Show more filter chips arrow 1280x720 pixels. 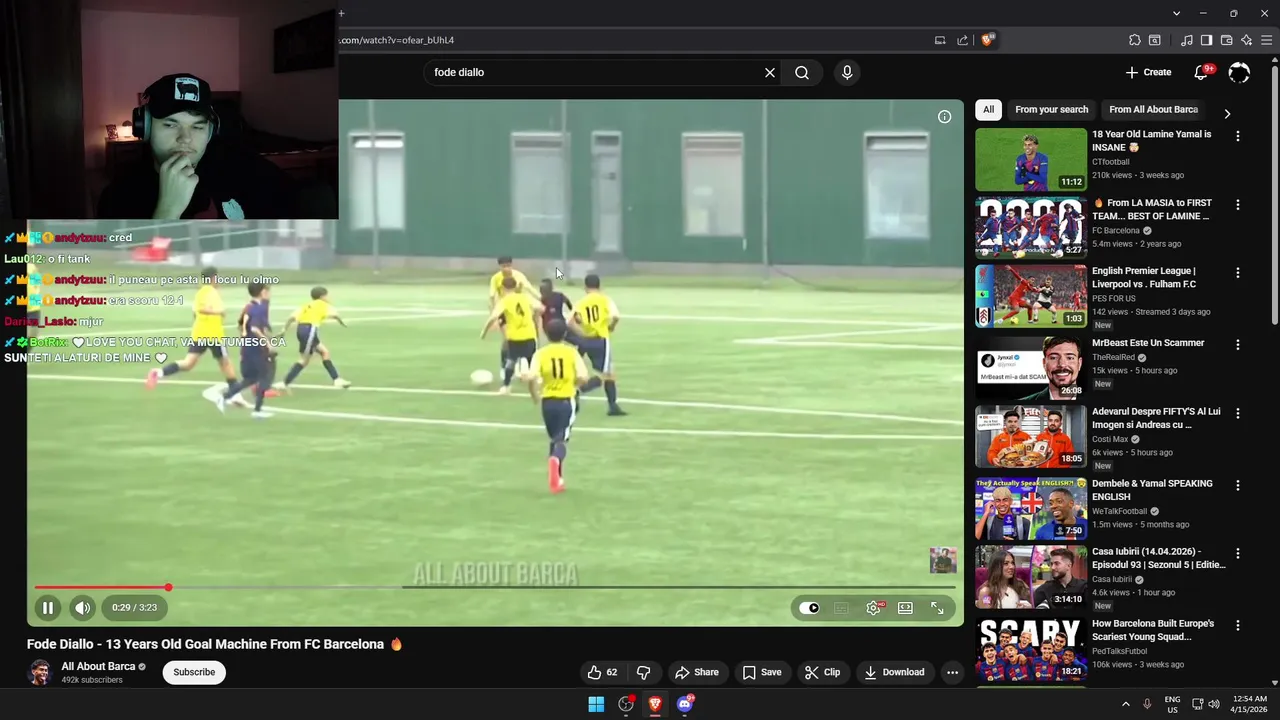(x=1227, y=113)
